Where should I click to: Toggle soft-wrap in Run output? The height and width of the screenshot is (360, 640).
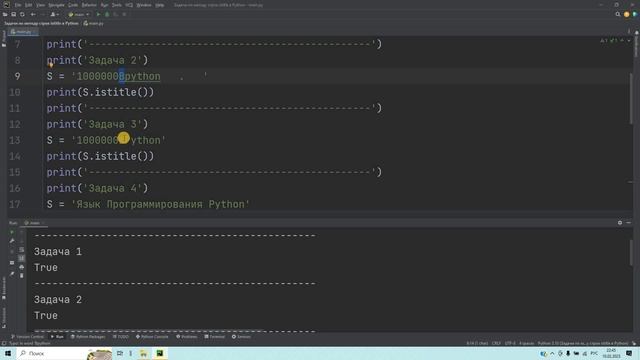click(22, 250)
